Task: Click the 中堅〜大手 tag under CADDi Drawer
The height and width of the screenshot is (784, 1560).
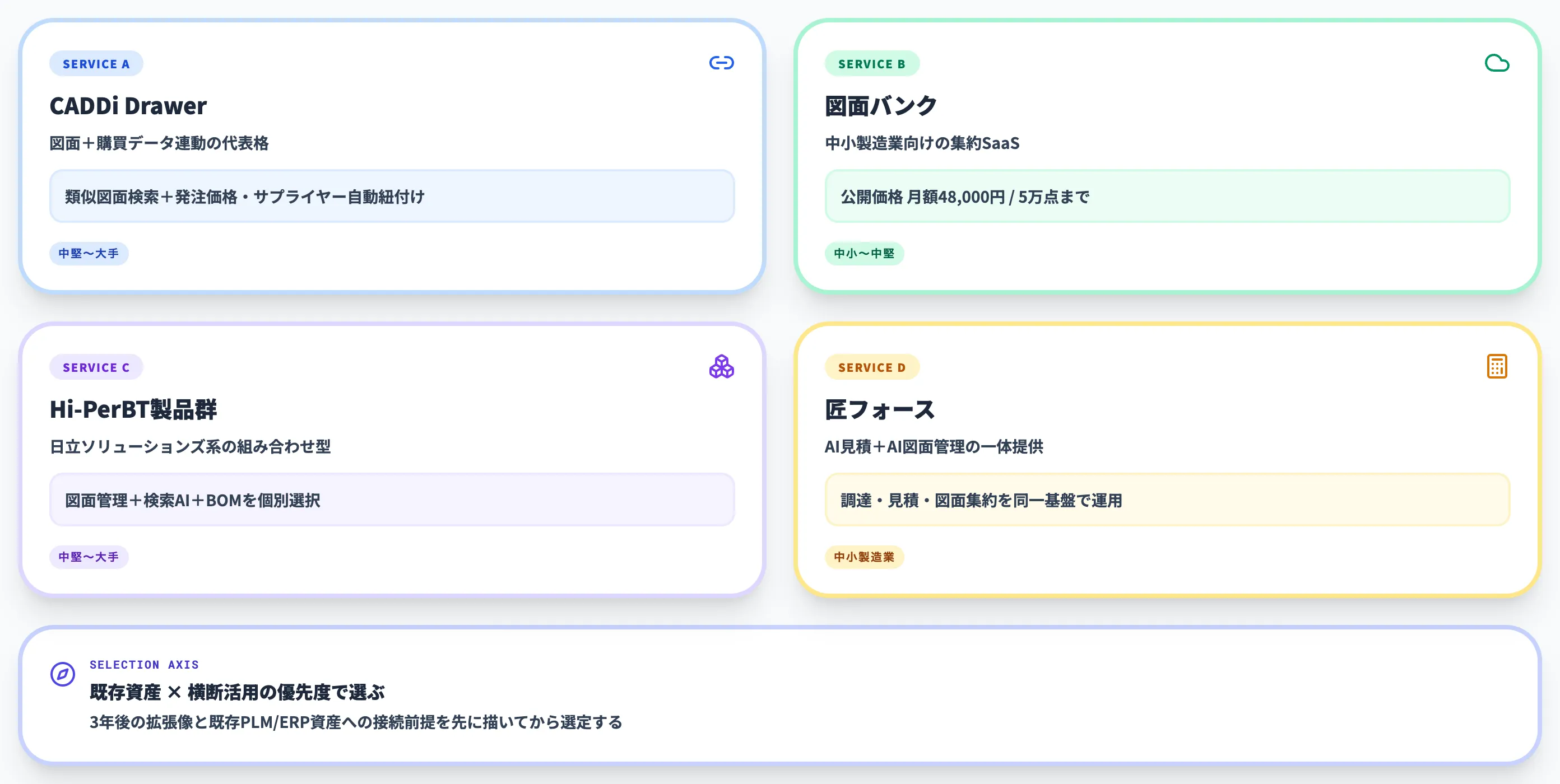Action: (89, 253)
